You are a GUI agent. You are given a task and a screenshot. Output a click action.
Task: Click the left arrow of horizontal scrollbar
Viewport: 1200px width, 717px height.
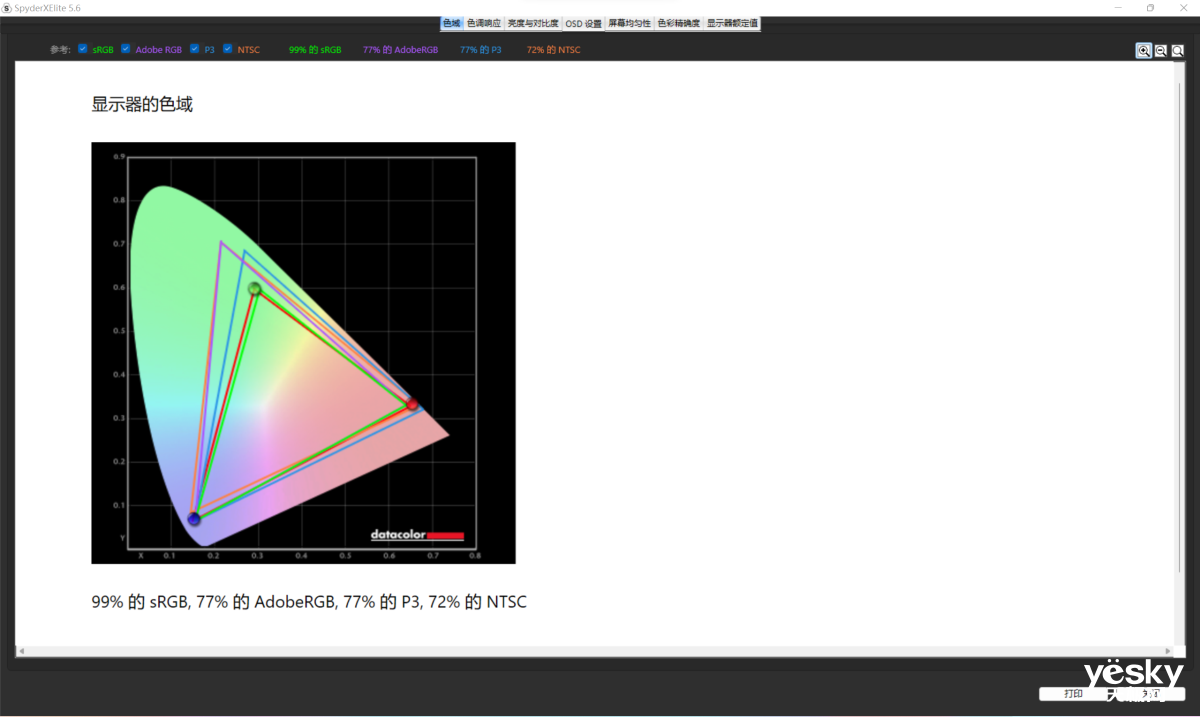21,652
